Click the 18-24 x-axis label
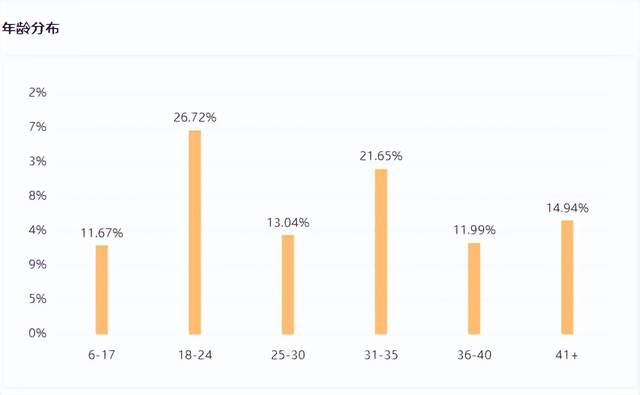Screen dimensions: 640x395 point(195,355)
